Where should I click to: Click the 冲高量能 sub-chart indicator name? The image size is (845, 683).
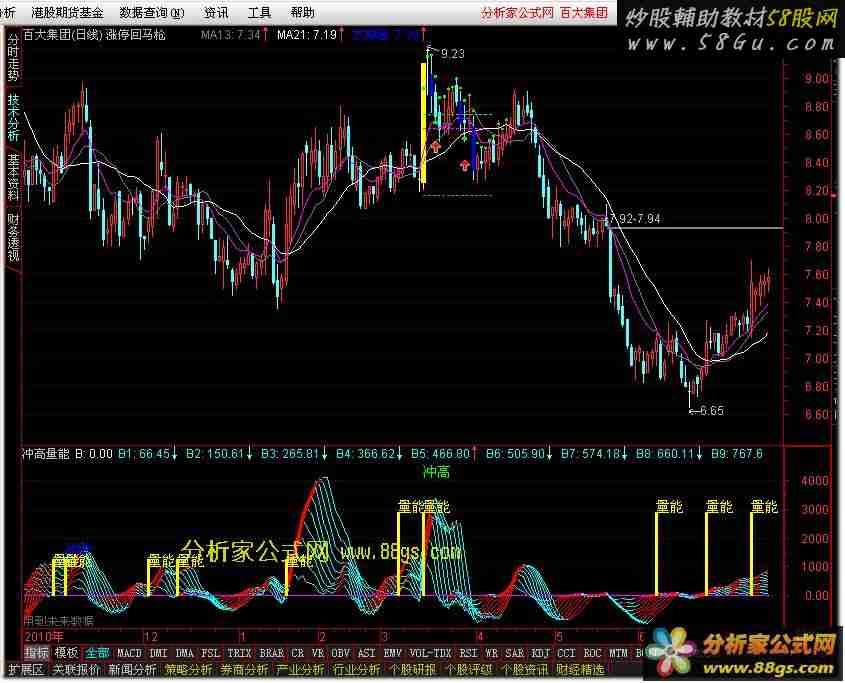tap(45, 454)
